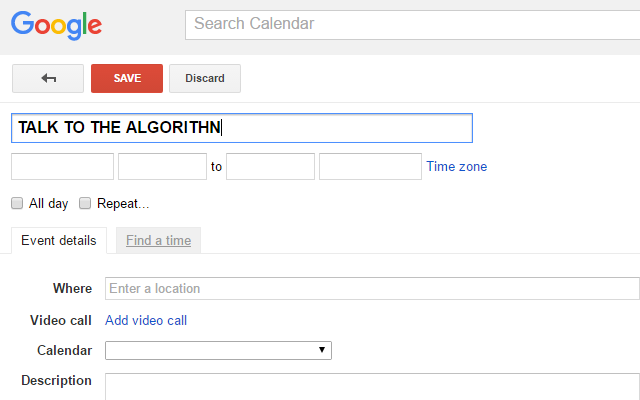Switch to the Find a time tab
This screenshot has height=400, width=640.
coord(158,240)
